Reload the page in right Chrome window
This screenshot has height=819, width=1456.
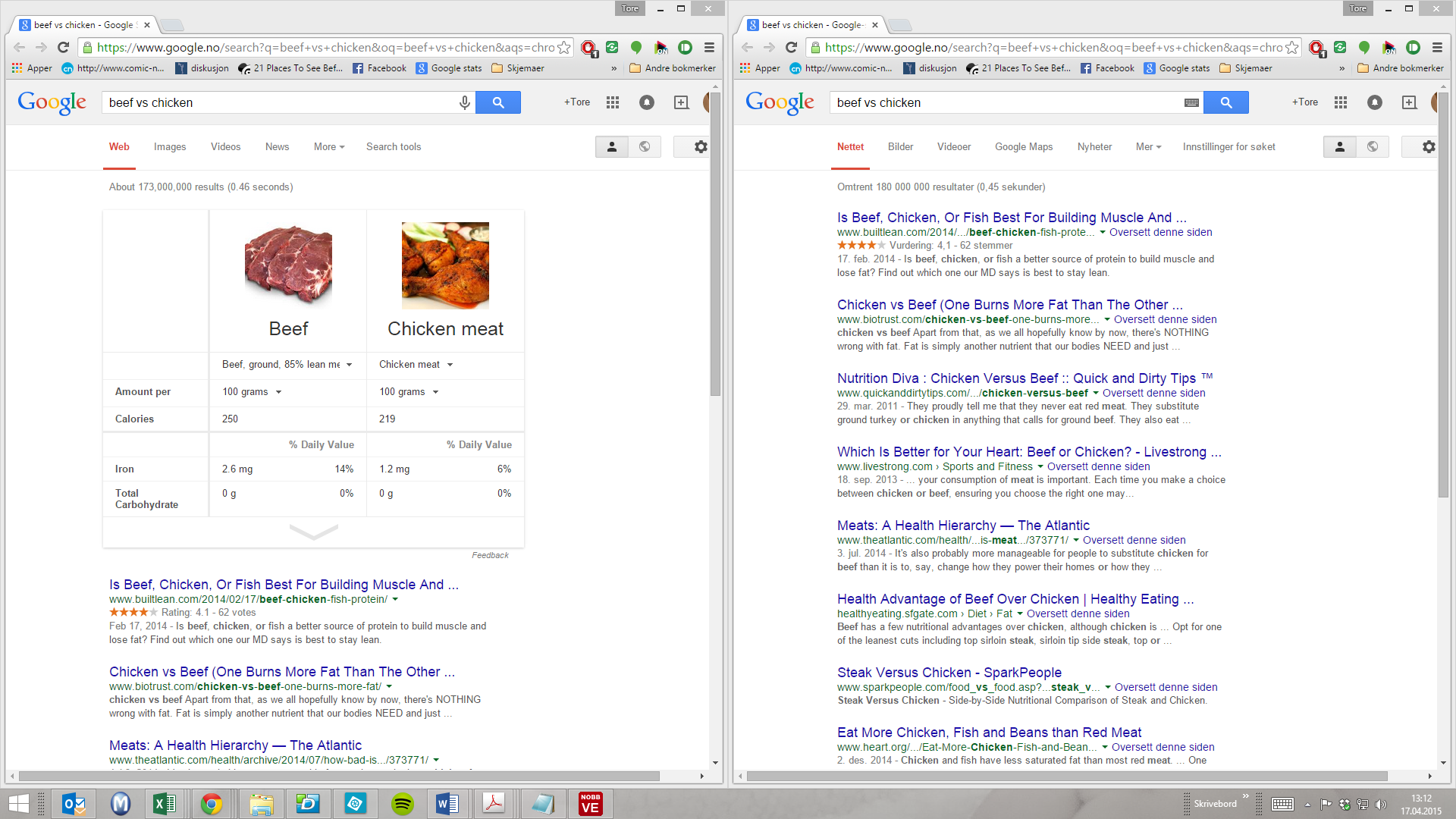pos(792,47)
